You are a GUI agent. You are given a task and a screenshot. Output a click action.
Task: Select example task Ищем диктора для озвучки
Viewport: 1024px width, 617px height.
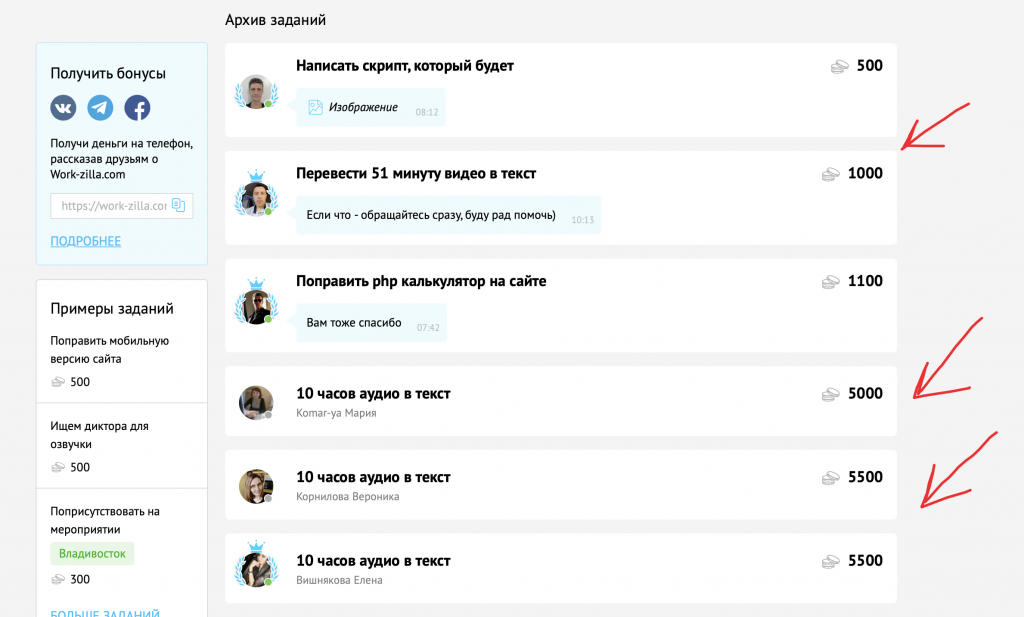point(99,434)
